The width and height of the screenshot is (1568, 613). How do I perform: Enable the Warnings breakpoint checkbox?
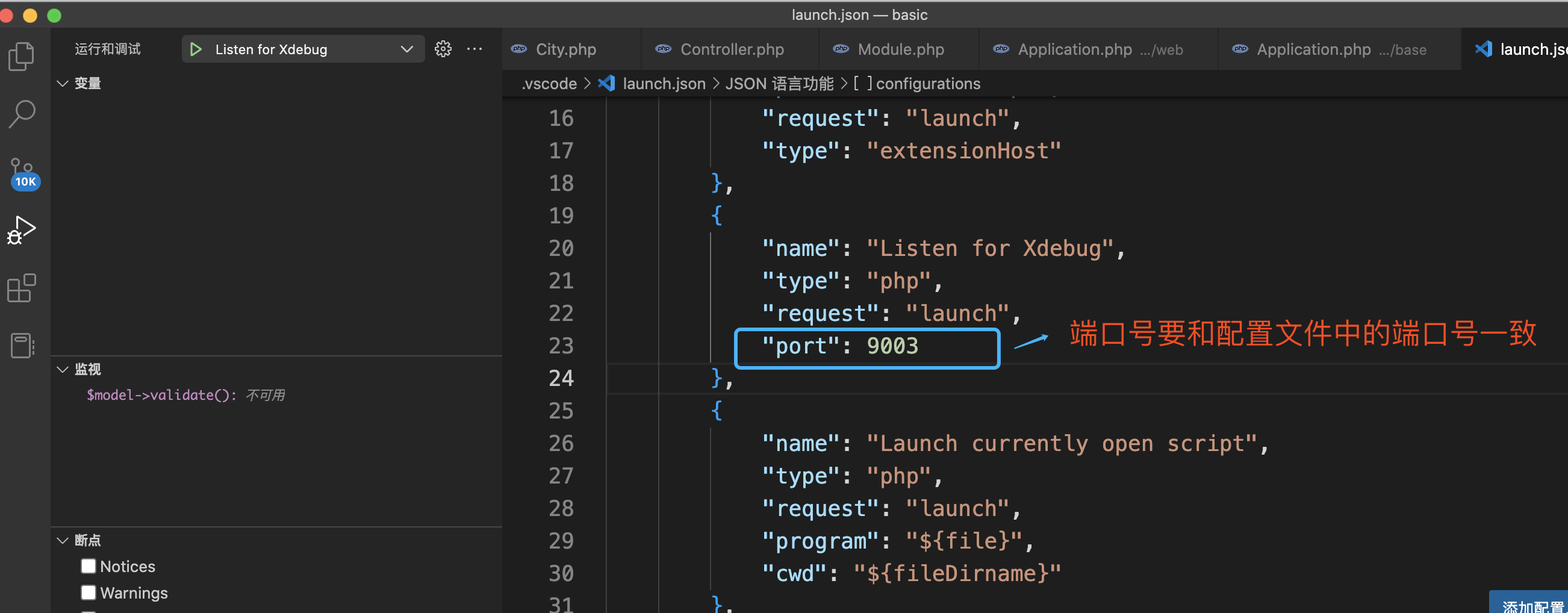(x=89, y=593)
